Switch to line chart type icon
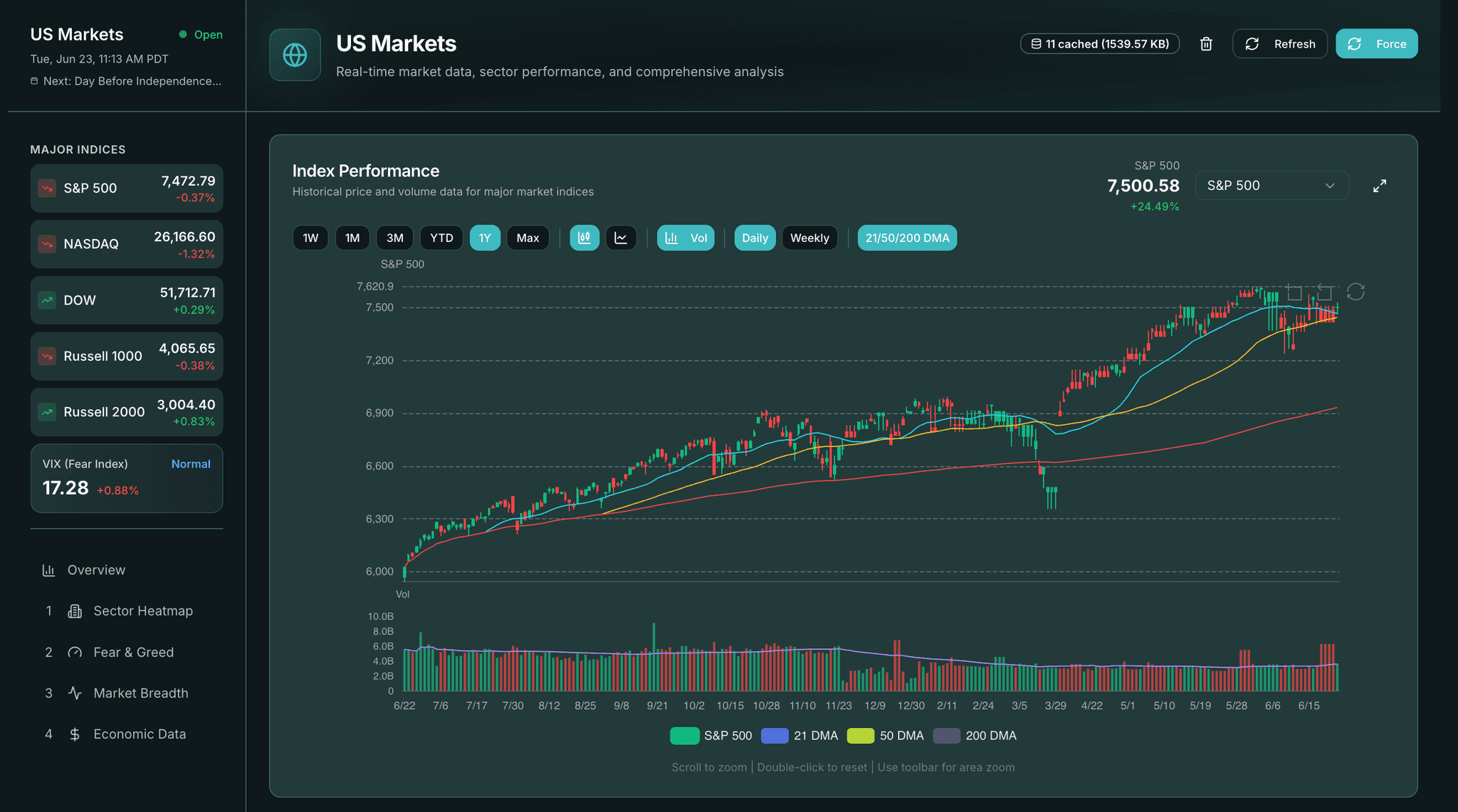The image size is (1458, 812). [x=621, y=238]
